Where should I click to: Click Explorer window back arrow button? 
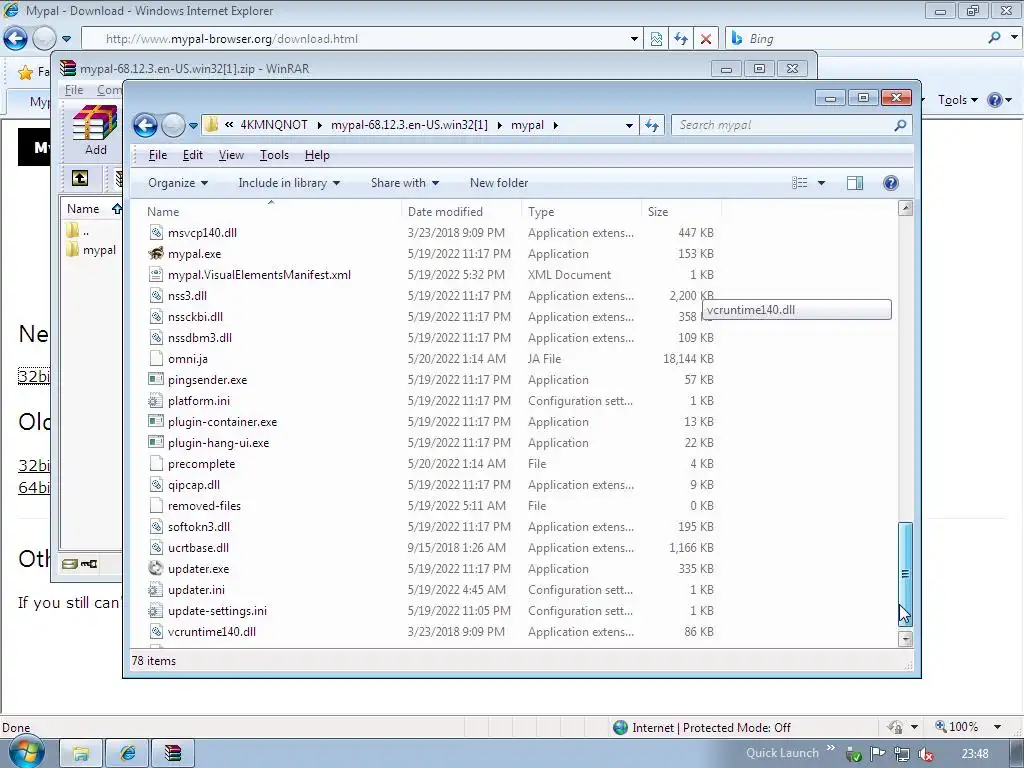pyautogui.click(x=145, y=125)
